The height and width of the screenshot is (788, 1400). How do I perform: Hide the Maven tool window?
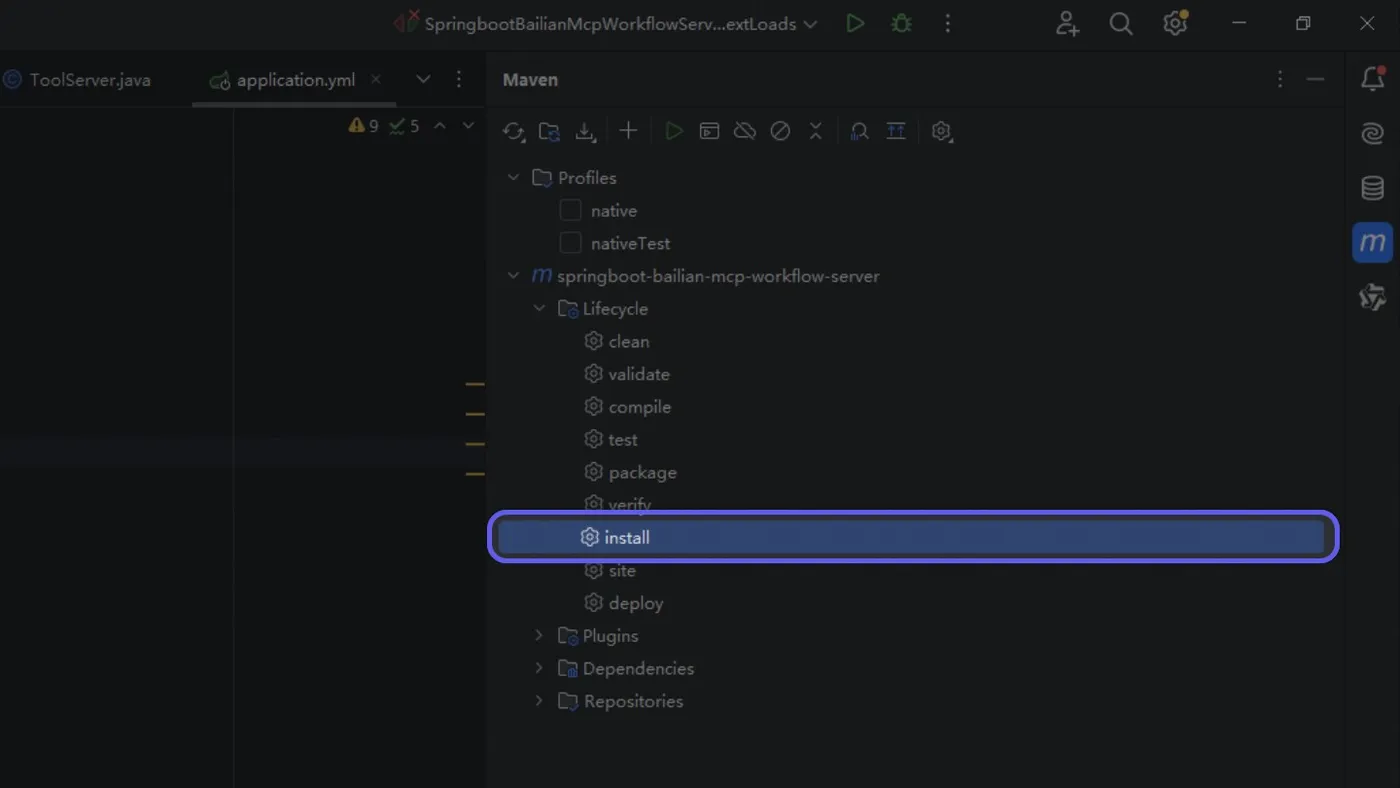coord(1316,79)
